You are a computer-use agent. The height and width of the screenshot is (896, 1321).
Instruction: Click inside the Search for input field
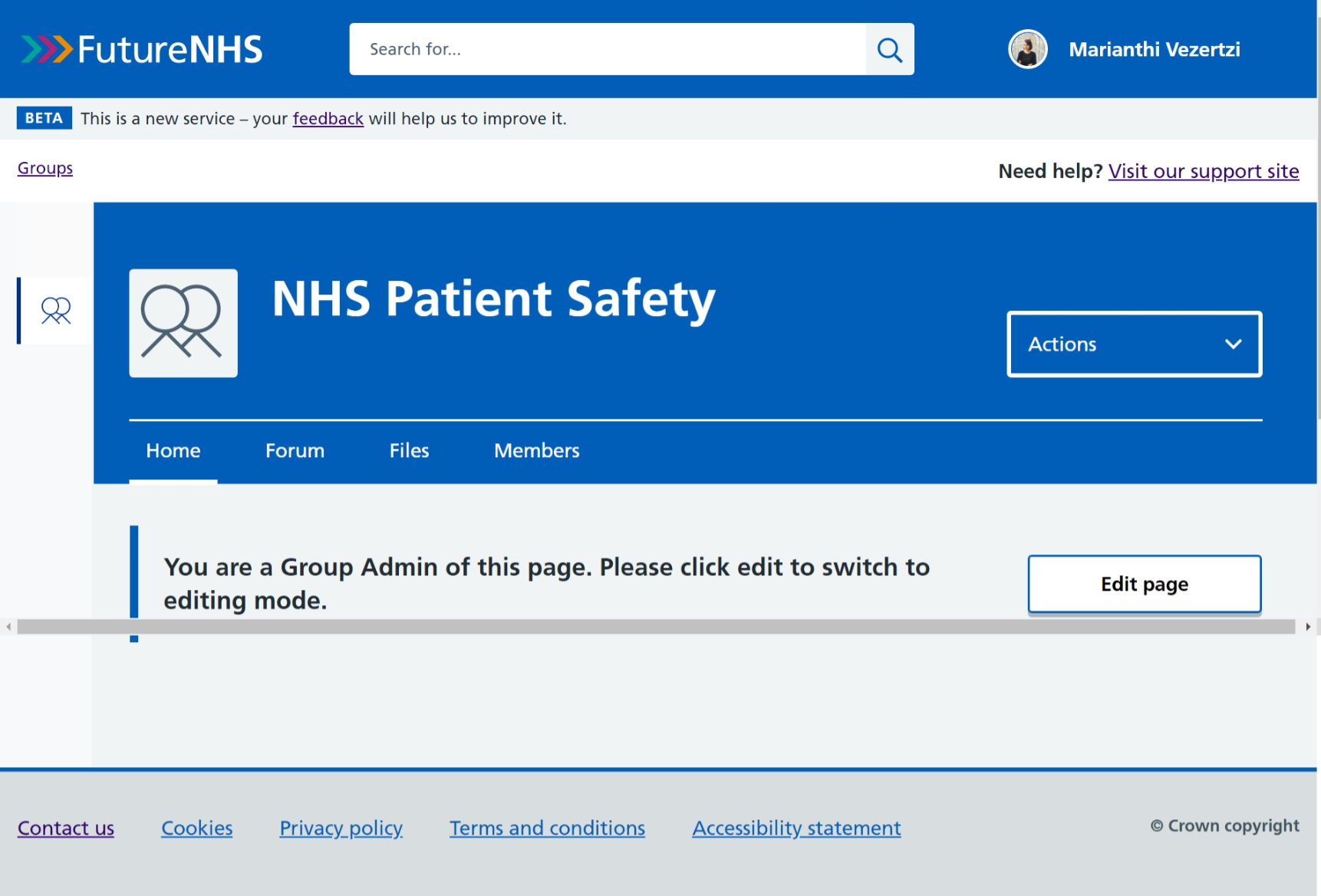pos(606,49)
